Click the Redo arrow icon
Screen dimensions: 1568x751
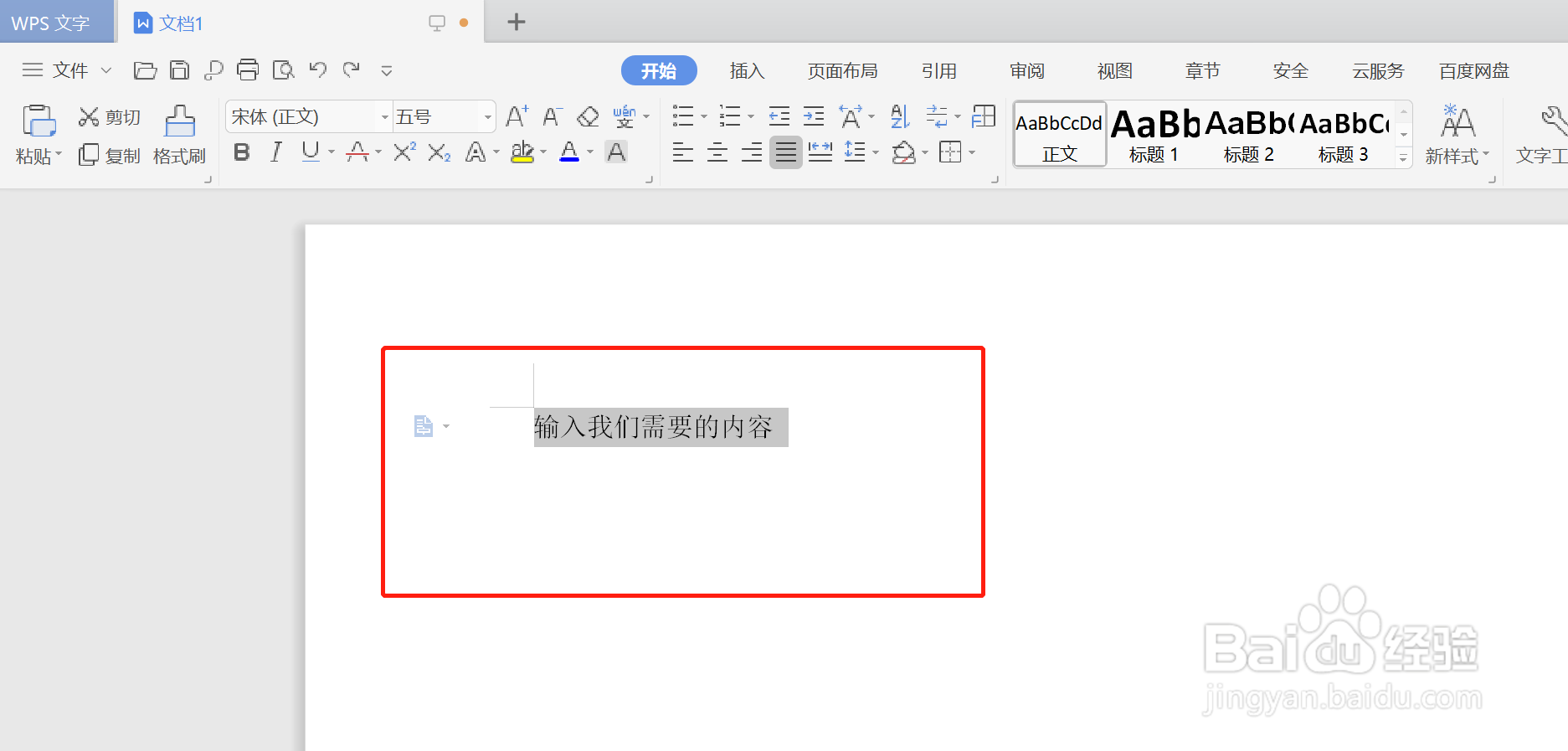click(352, 69)
